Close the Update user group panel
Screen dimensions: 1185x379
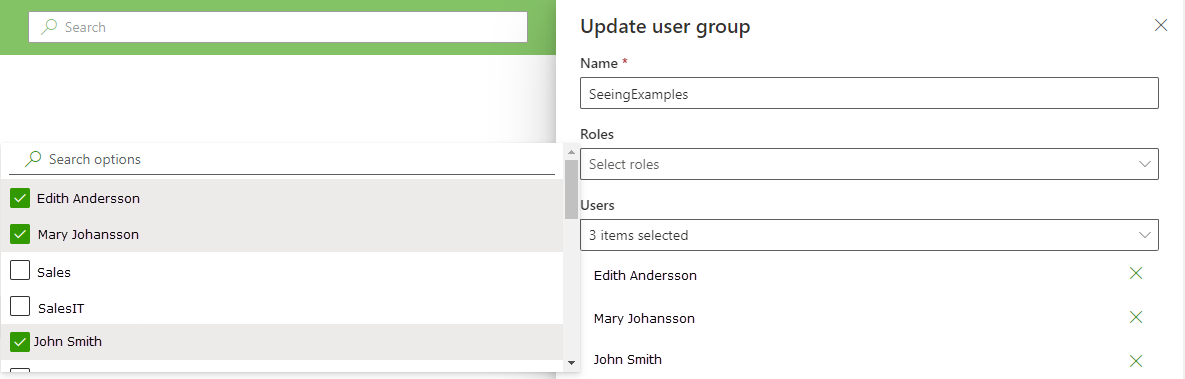1161,25
